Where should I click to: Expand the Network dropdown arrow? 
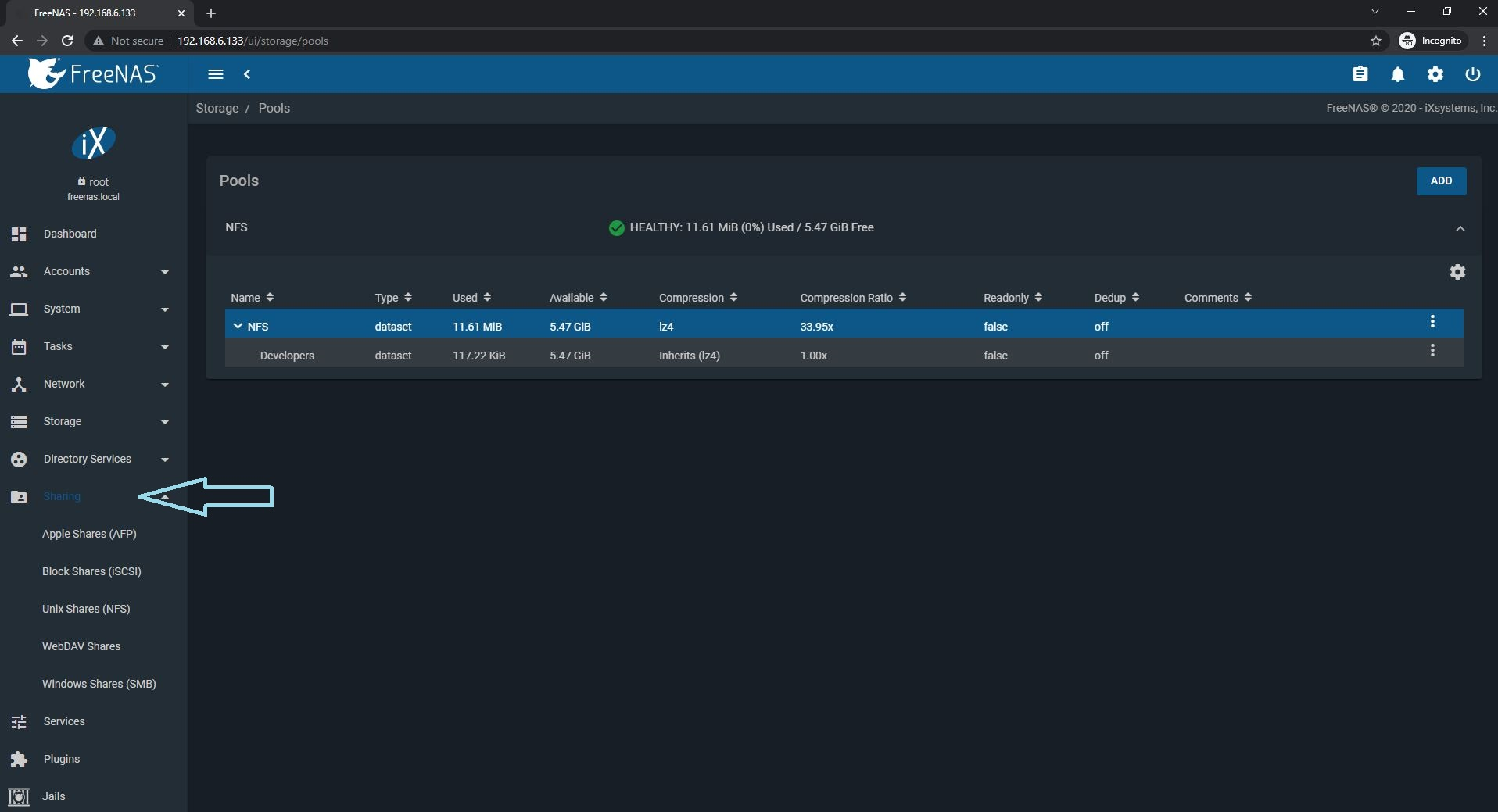click(165, 385)
